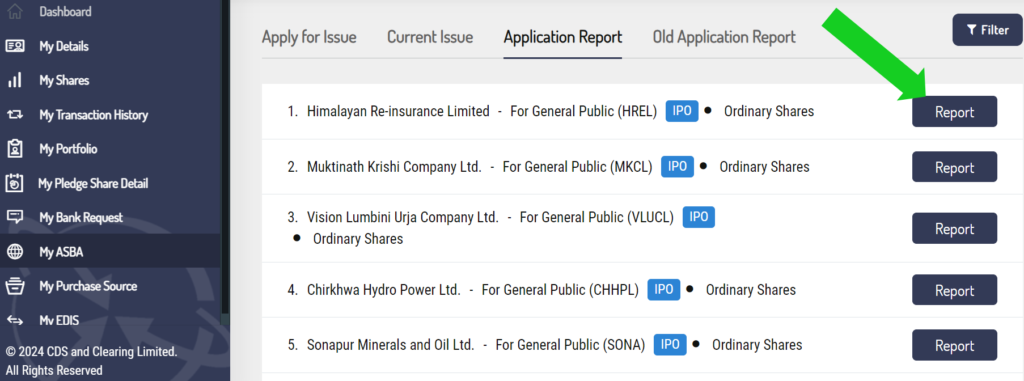Click the My ASBA globe icon
The image size is (1024, 381).
(x=14, y=252)
